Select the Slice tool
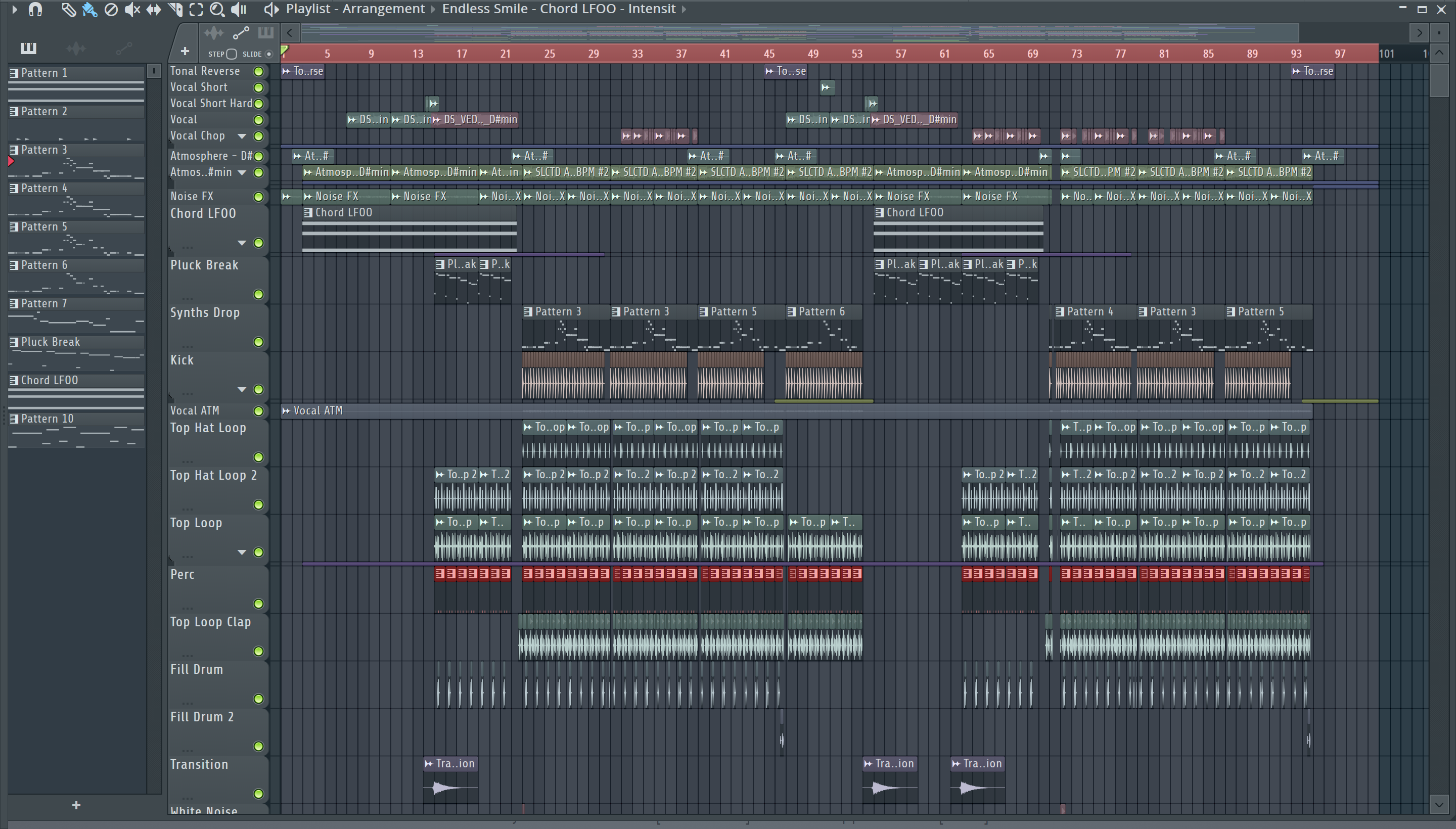 175,9
